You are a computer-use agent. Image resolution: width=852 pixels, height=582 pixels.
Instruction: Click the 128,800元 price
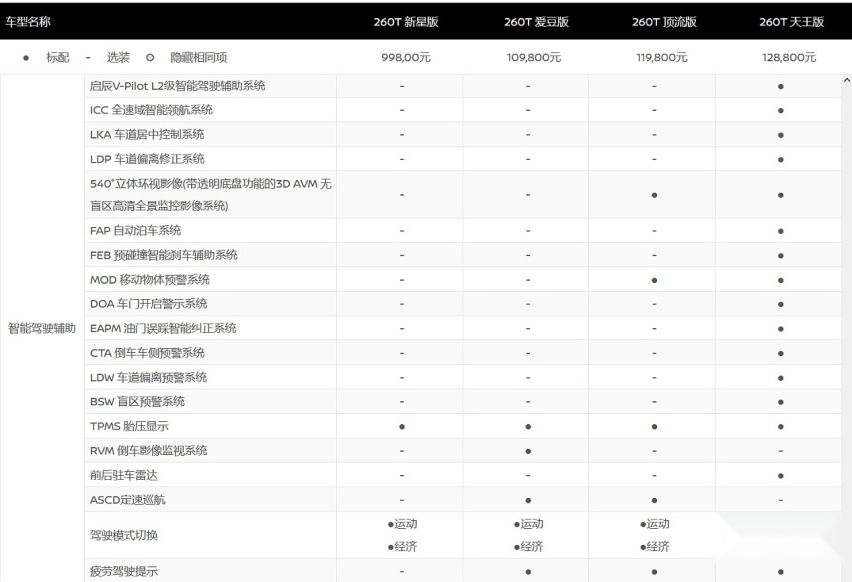coord(789,58)
